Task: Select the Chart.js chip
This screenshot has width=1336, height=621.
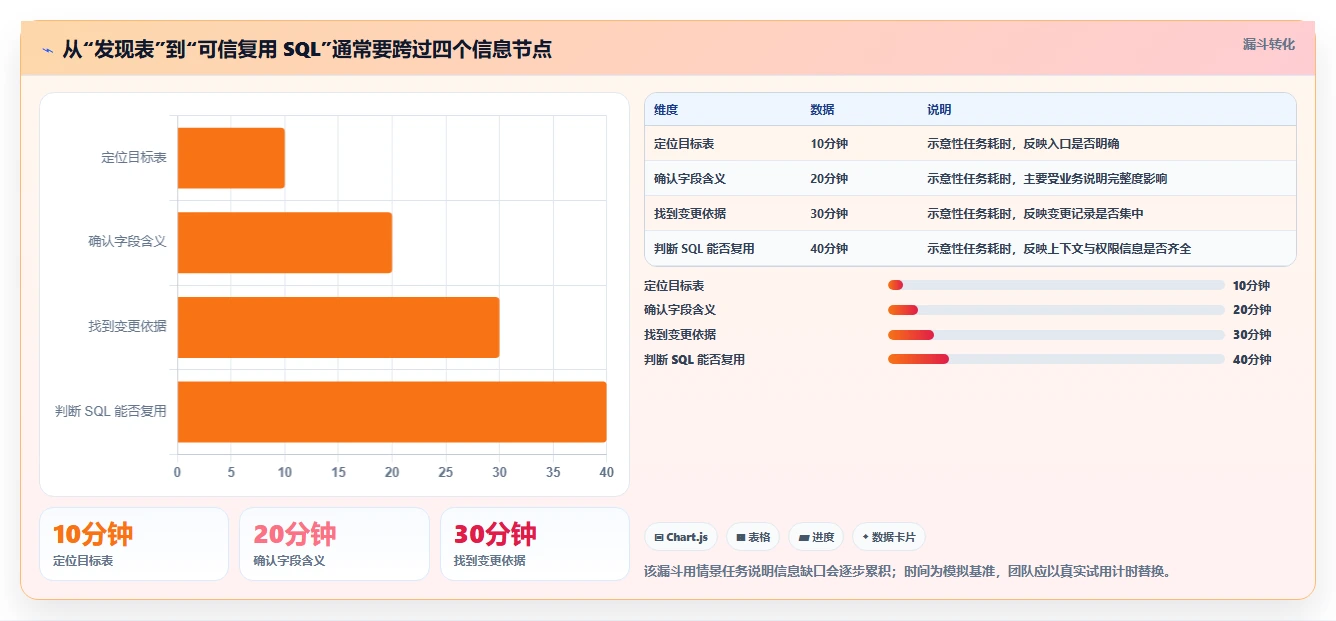Action: tap(681, 537)
